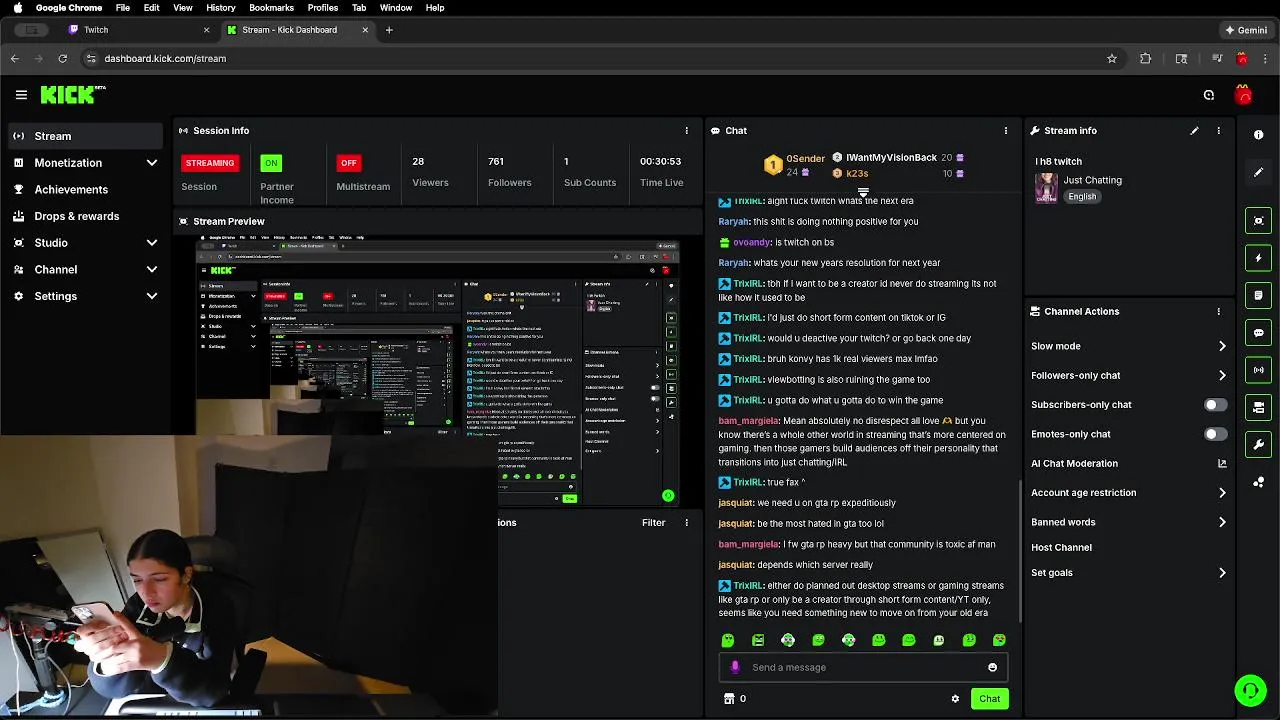Screen dimensions: 1280x720
Task: Open Slow mode options chevron
Action: (1222, 346)
